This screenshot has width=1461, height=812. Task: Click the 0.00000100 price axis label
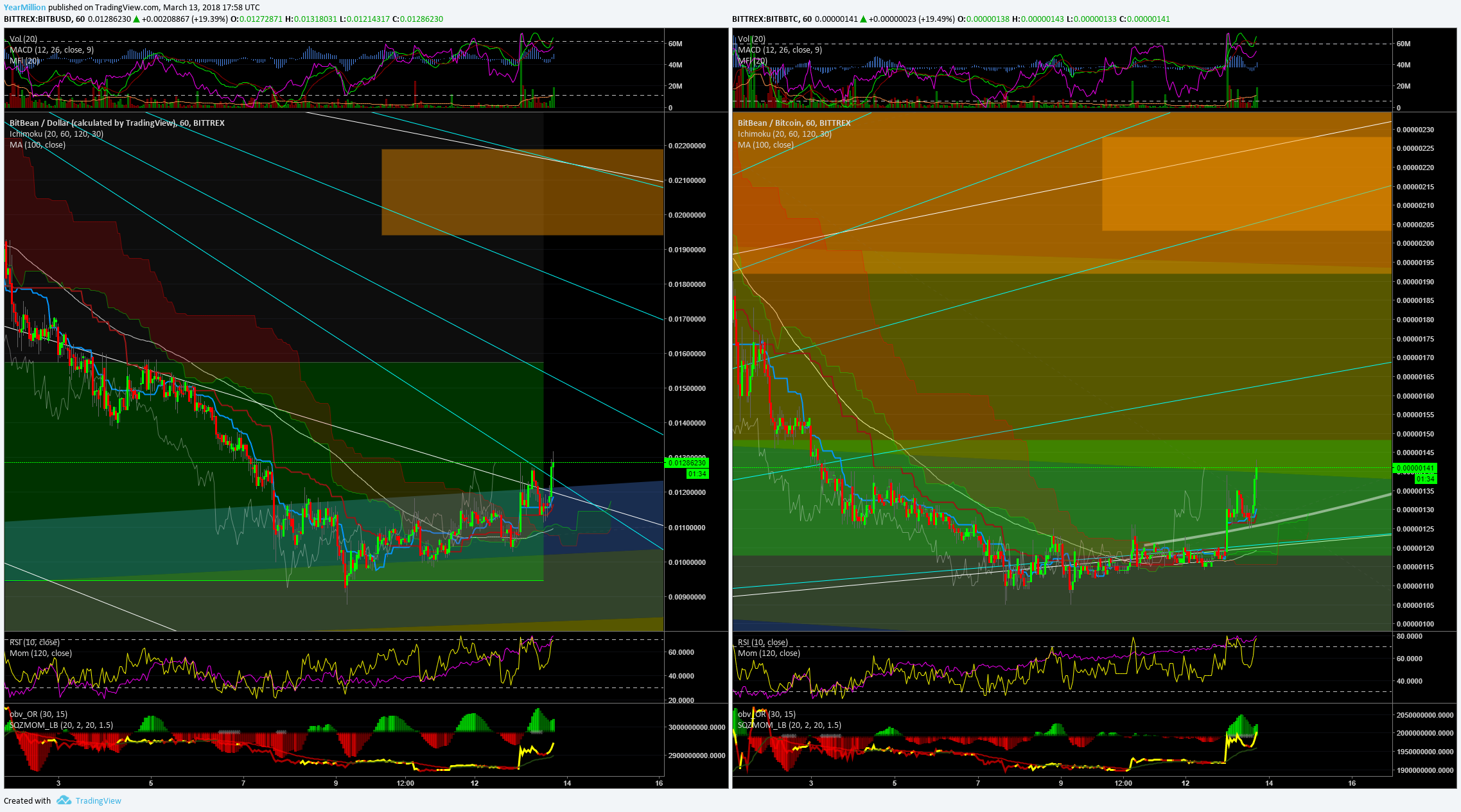pyautogui.click(x=1415, y=624)
